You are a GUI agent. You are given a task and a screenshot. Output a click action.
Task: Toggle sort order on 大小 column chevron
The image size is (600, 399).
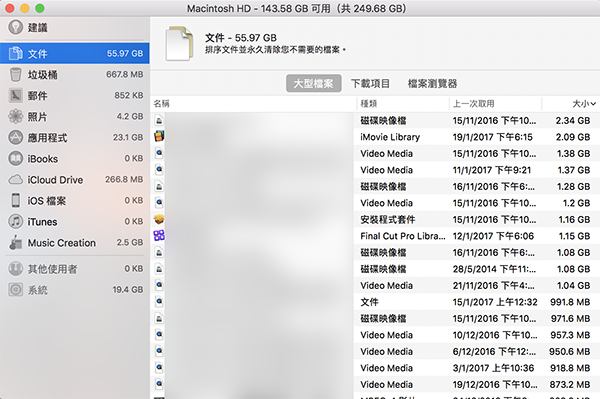(593, 104)
